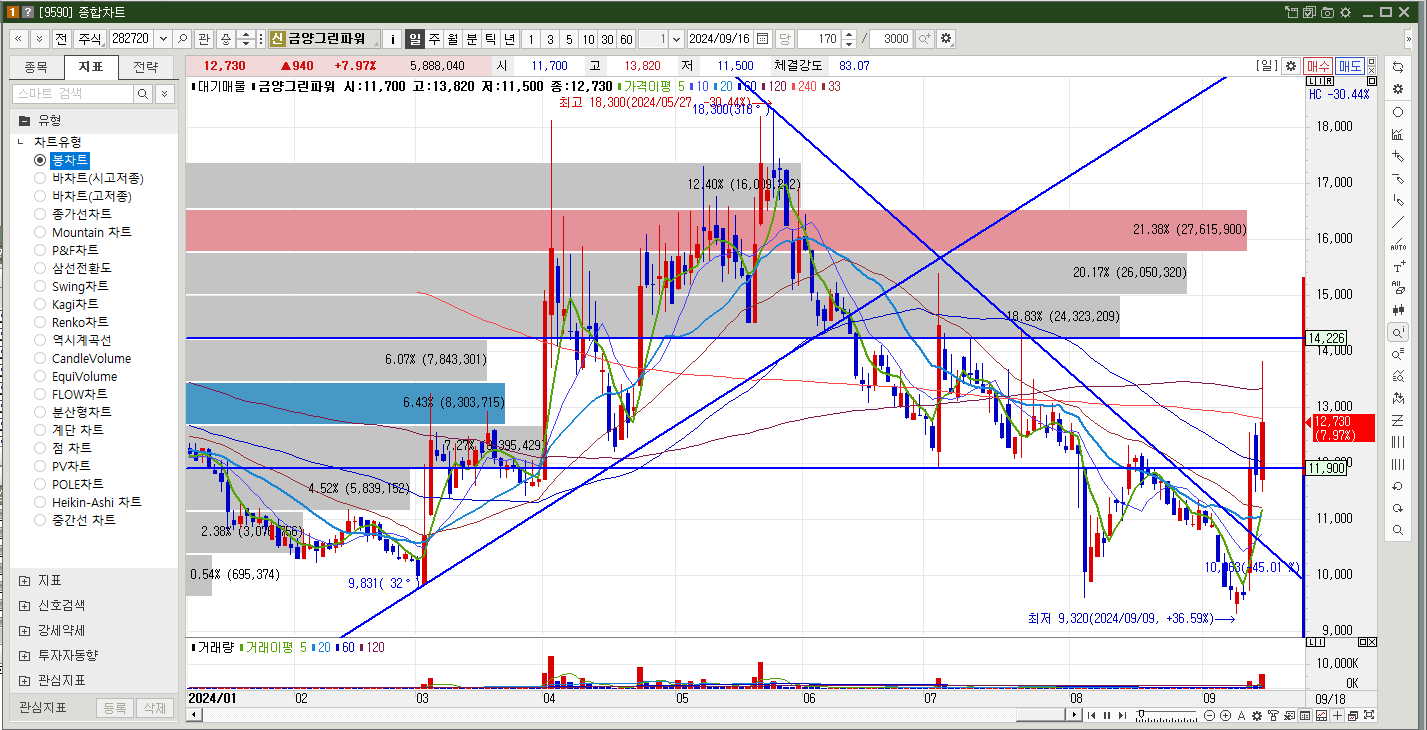Click the blue 매도 sell button
The height and width of the screenshot is (730, 1427).
[1350, 65]
